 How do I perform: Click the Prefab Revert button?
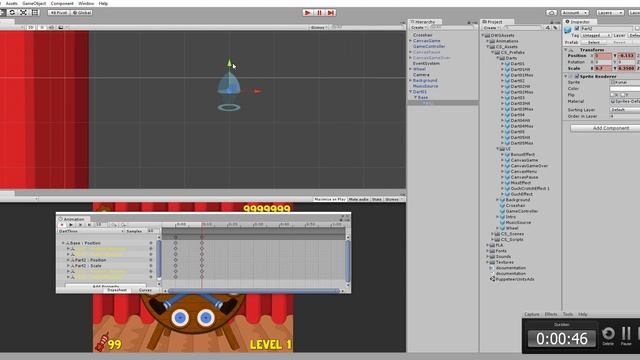[x=620, y=42]
